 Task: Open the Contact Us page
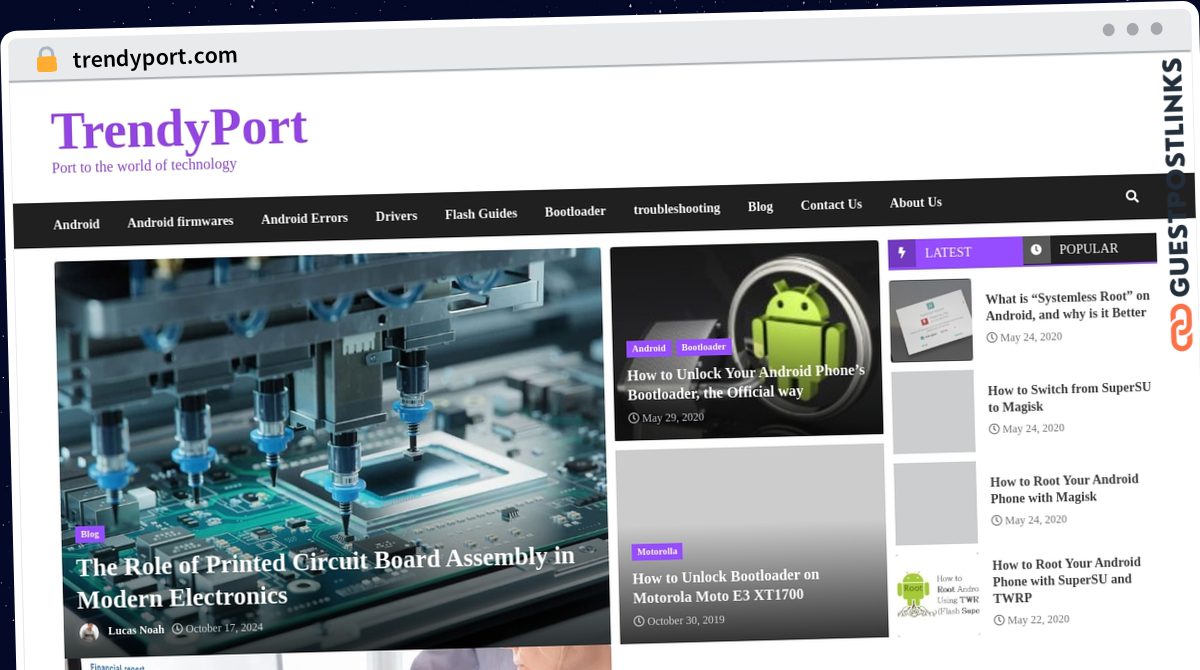pos(831,204)
